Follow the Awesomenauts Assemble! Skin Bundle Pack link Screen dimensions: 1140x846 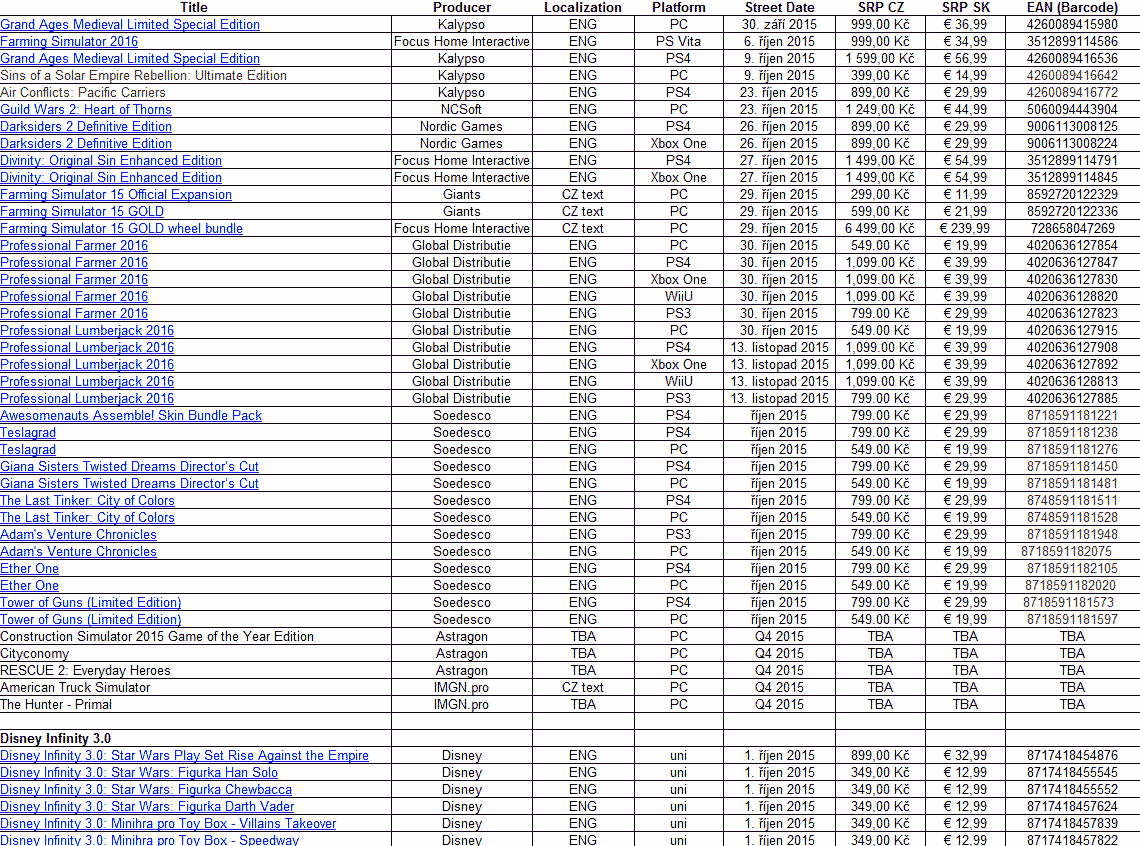131,416
